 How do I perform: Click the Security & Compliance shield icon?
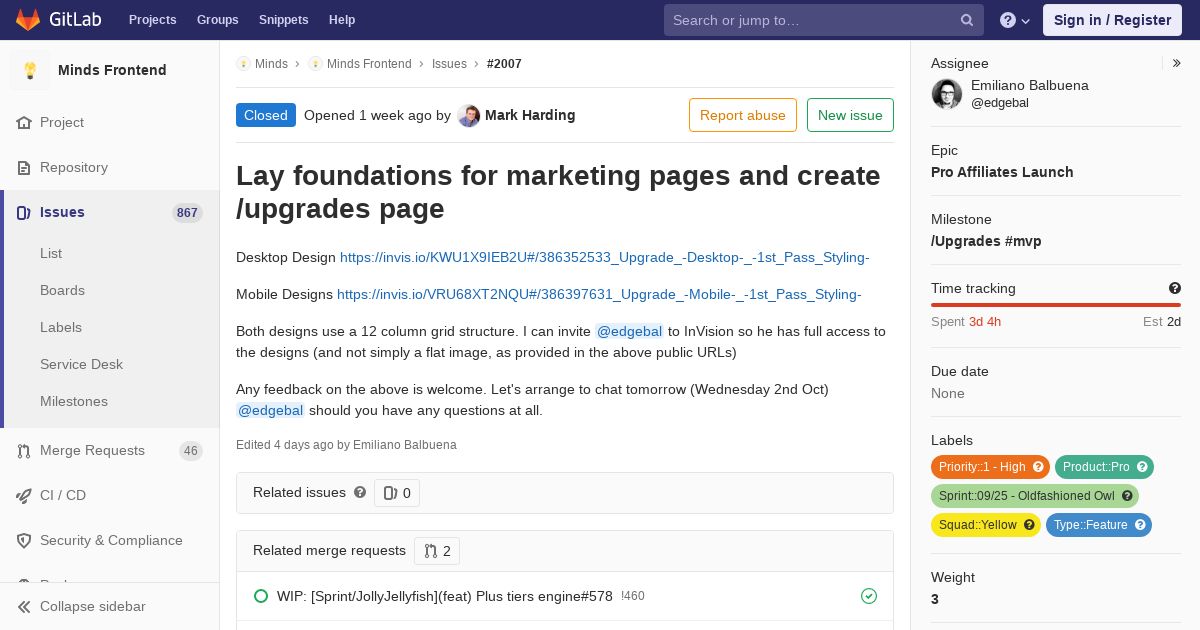click(x=24, y=540)
